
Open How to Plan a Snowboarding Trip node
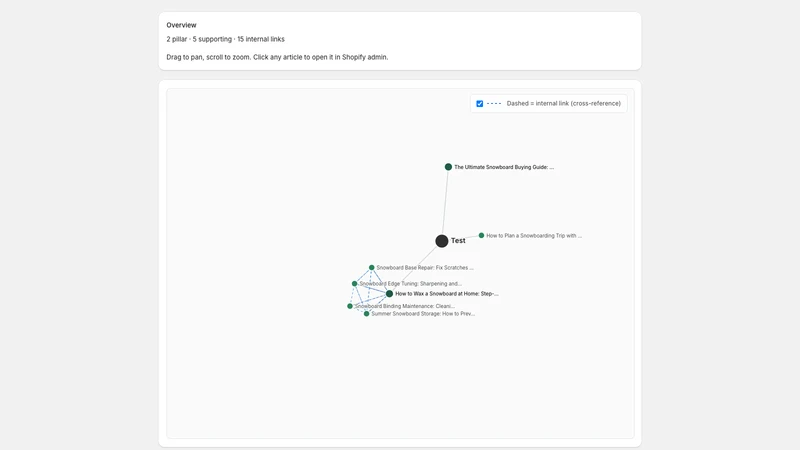tap(481, 236)
